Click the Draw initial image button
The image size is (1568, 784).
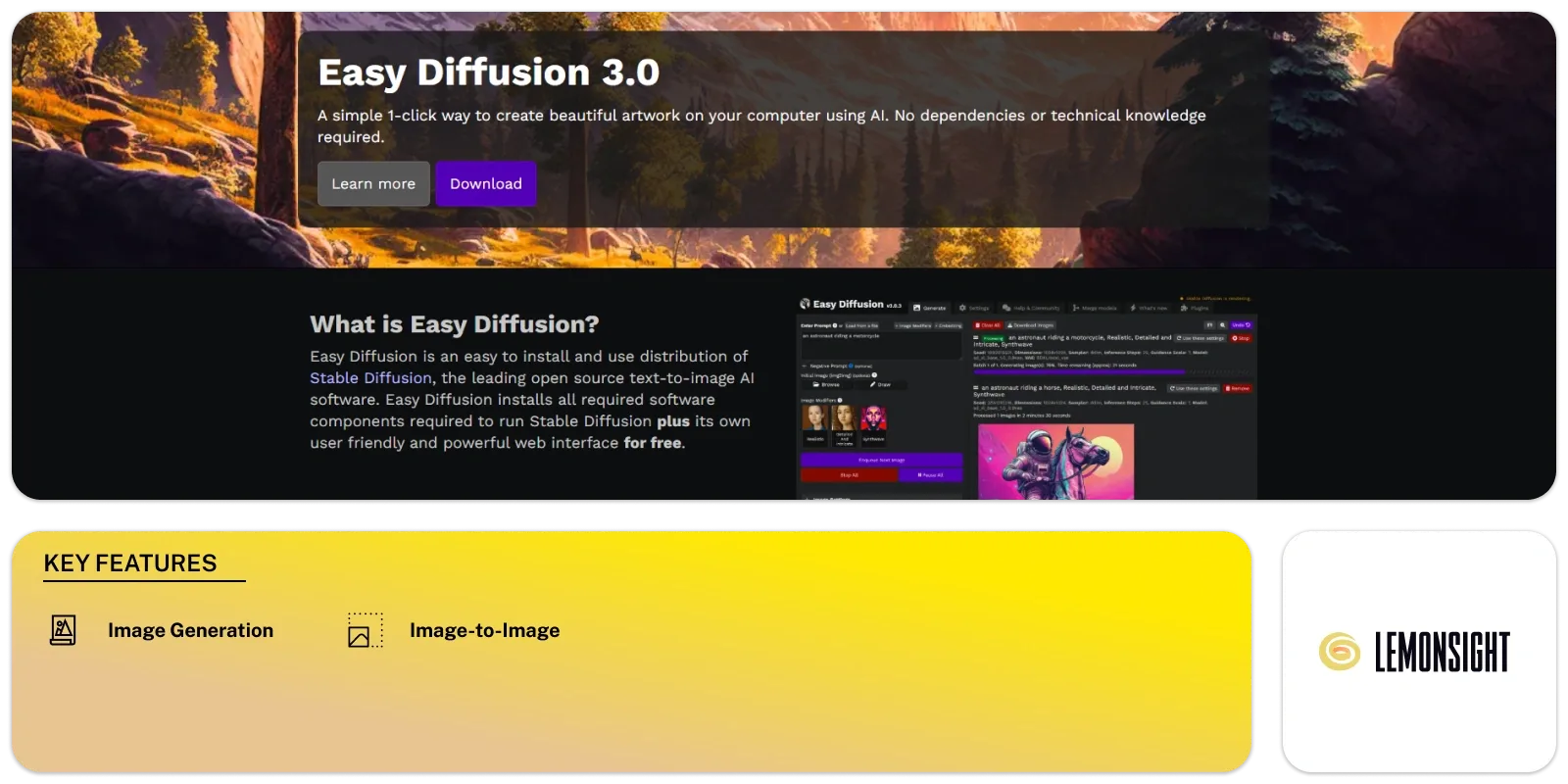[880, 385]
